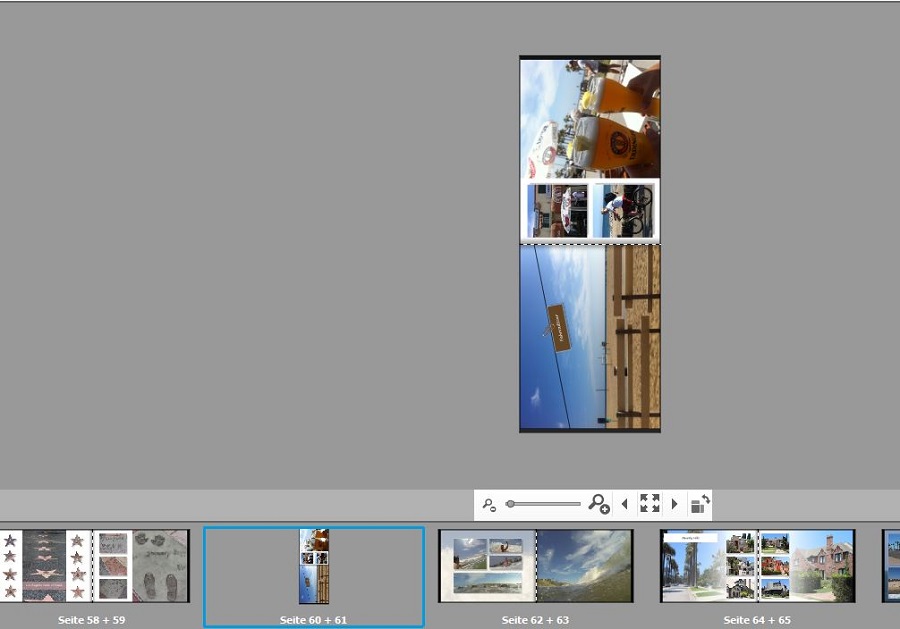
Task: Open the Seite 64 + 65 spread thumbnail
Action: coord(757,566)
